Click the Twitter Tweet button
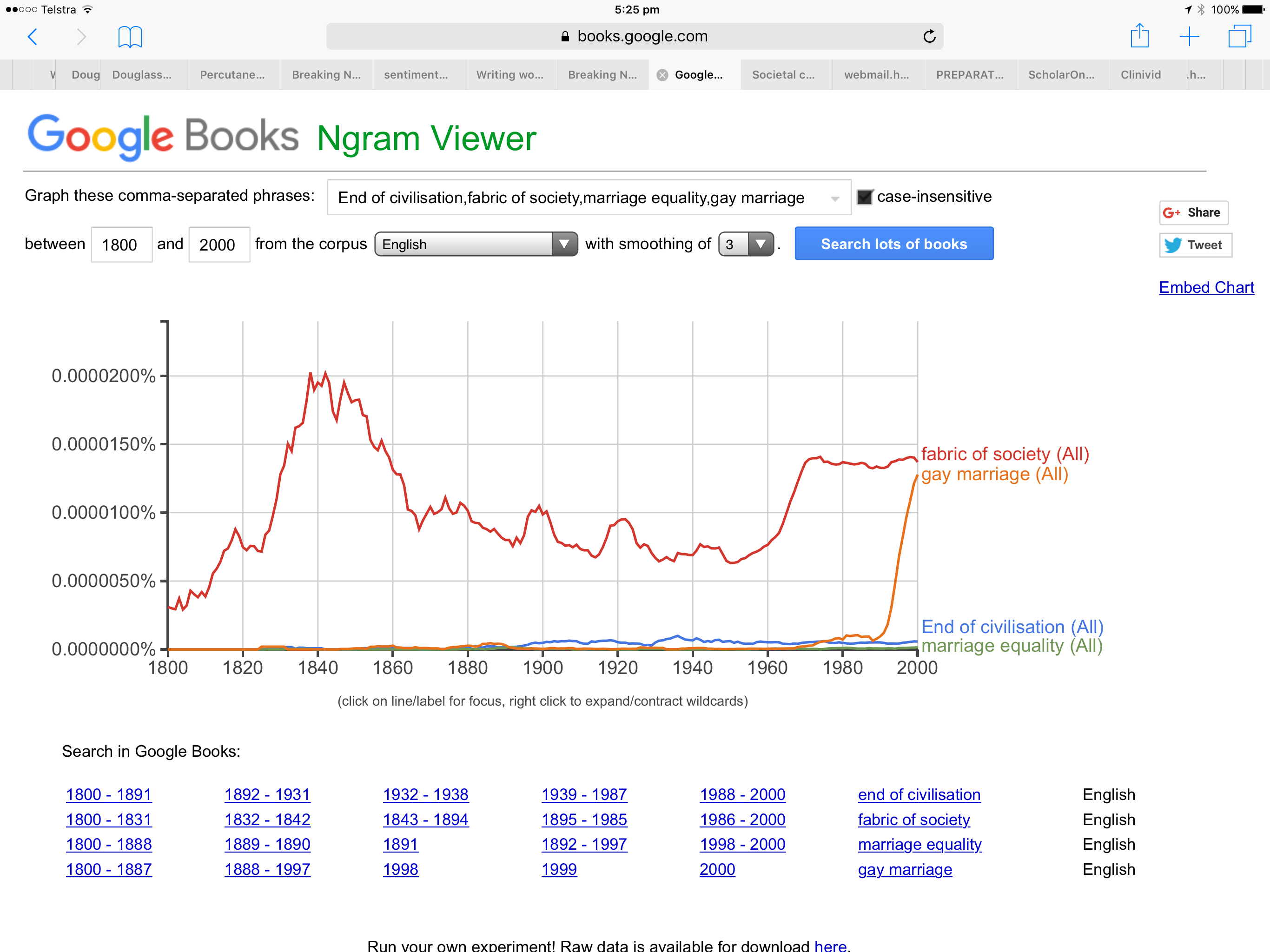This screenshot has height=952, width=1270. click(x=1195, y=245)
